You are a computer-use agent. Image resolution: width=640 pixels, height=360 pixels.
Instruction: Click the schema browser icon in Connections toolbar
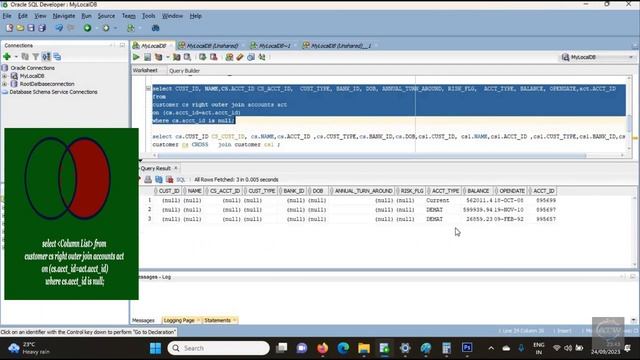point(46,56)
